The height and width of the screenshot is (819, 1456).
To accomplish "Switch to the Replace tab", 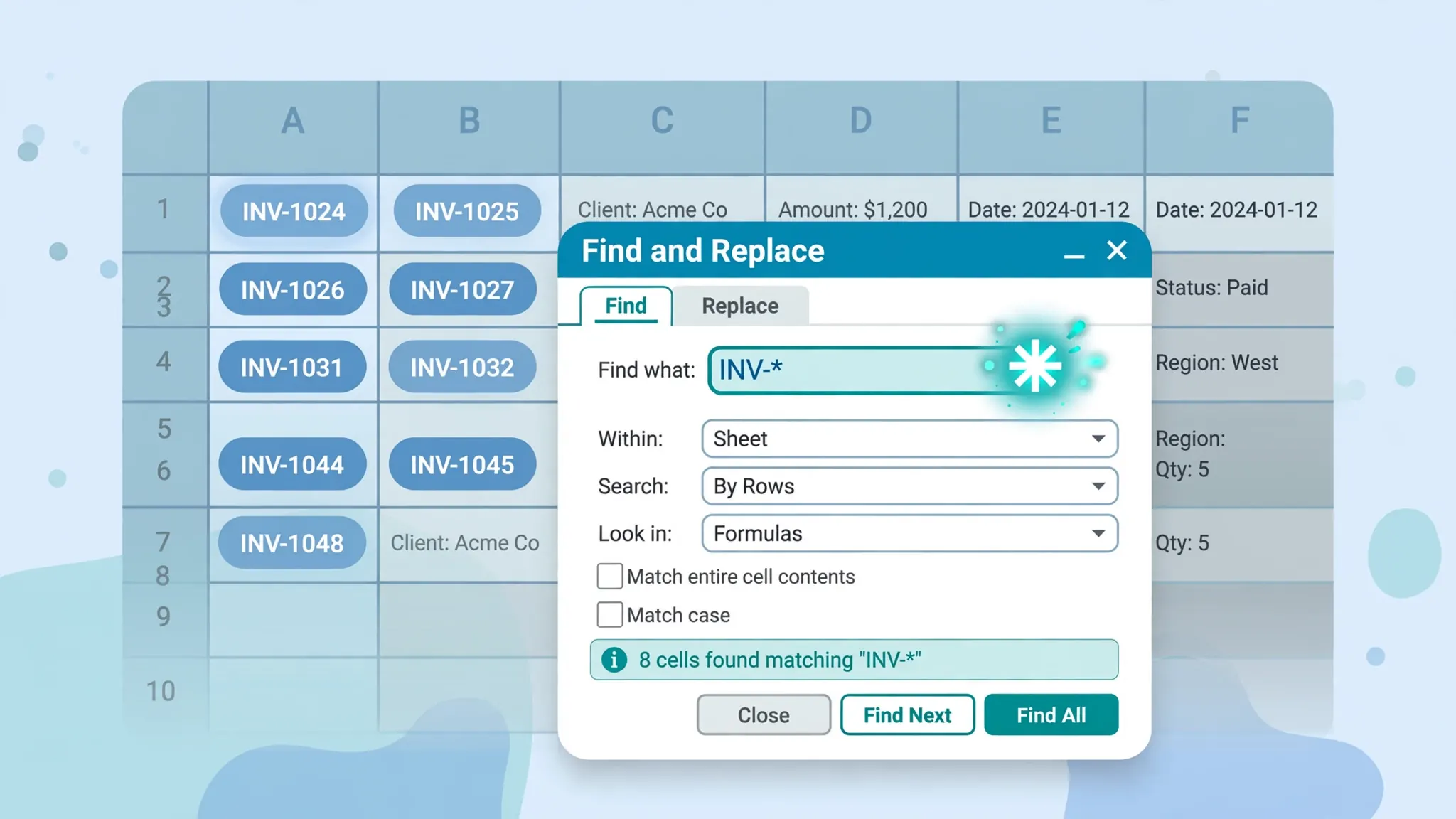I will pos(740,306).
